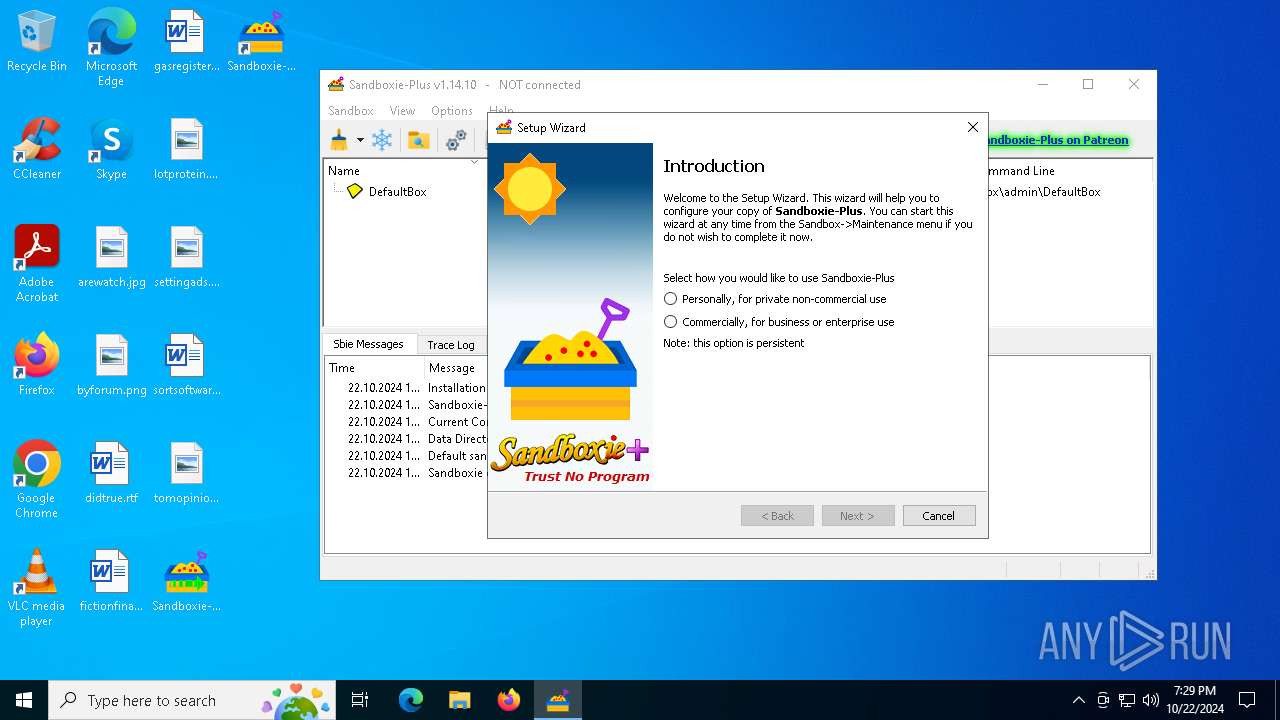Select byforum.png file icon

click(112, 366)
